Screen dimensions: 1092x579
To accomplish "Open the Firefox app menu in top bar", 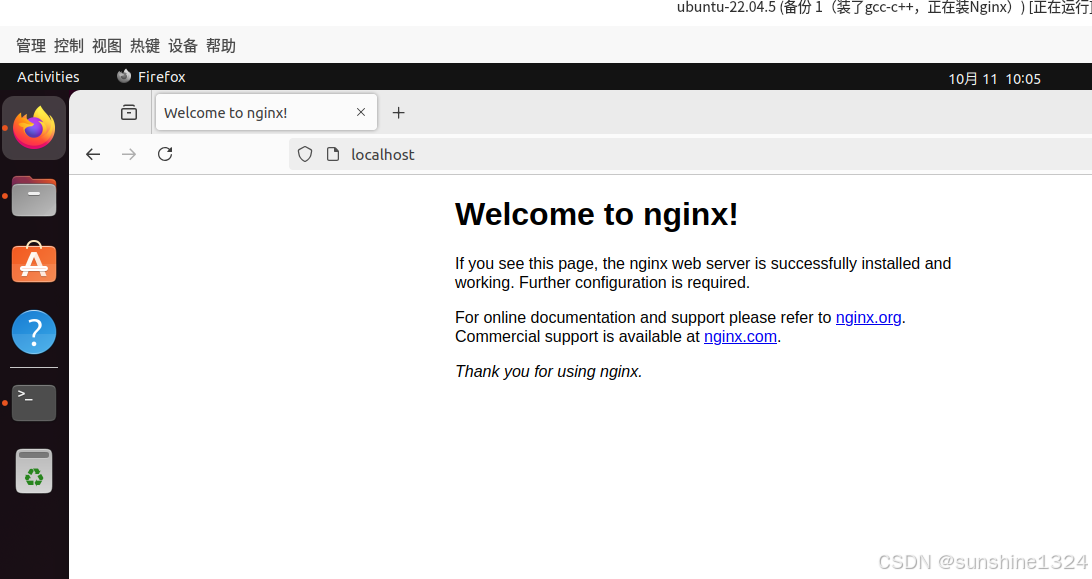I will tap(151, 77).
